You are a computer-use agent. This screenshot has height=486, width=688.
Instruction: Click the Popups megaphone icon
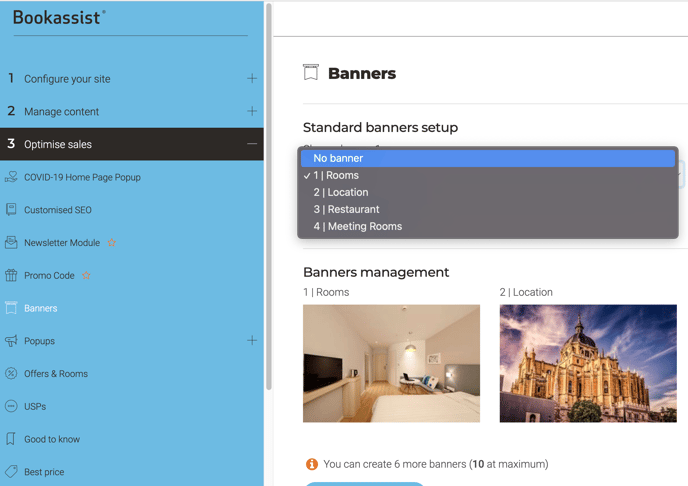pos(11,341)
